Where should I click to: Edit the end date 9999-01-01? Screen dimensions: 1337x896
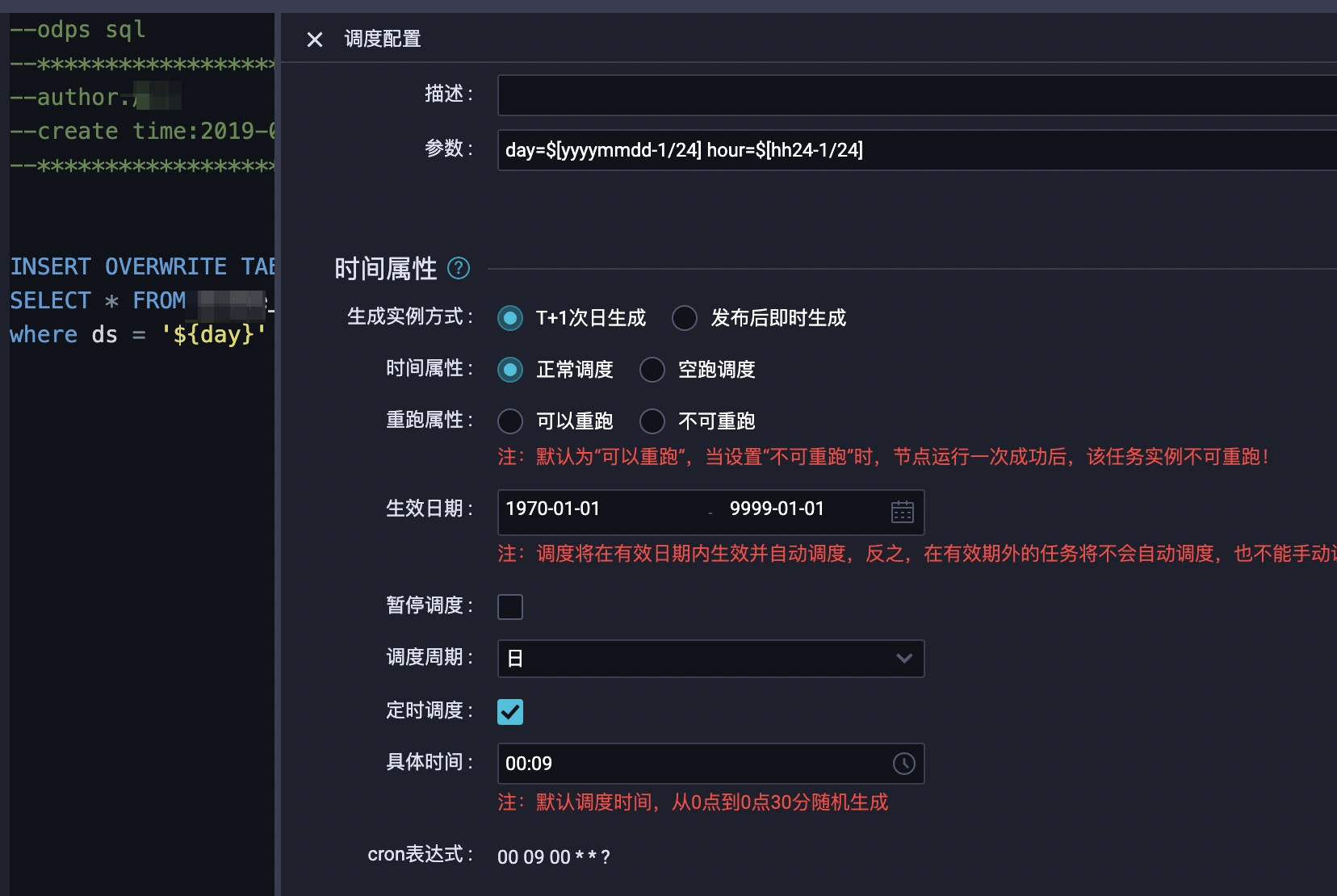point(777,509)
